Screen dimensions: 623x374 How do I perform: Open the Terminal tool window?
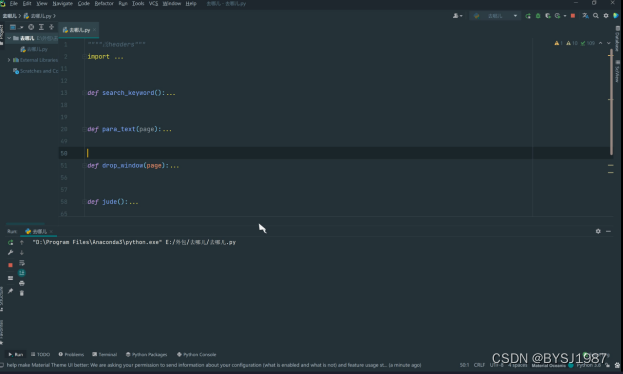104,355
